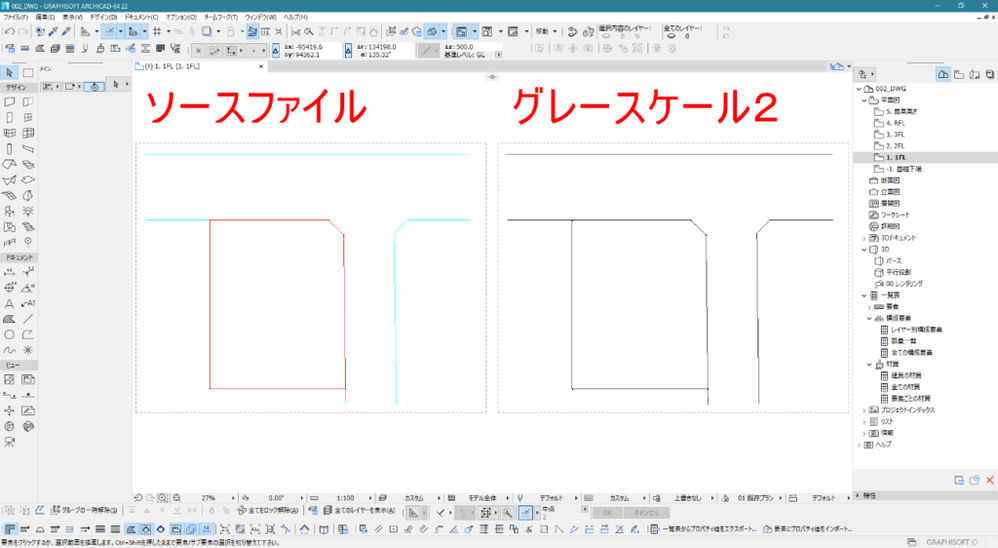Click 要素にプロパティ値をインポート button

[807, 529]
